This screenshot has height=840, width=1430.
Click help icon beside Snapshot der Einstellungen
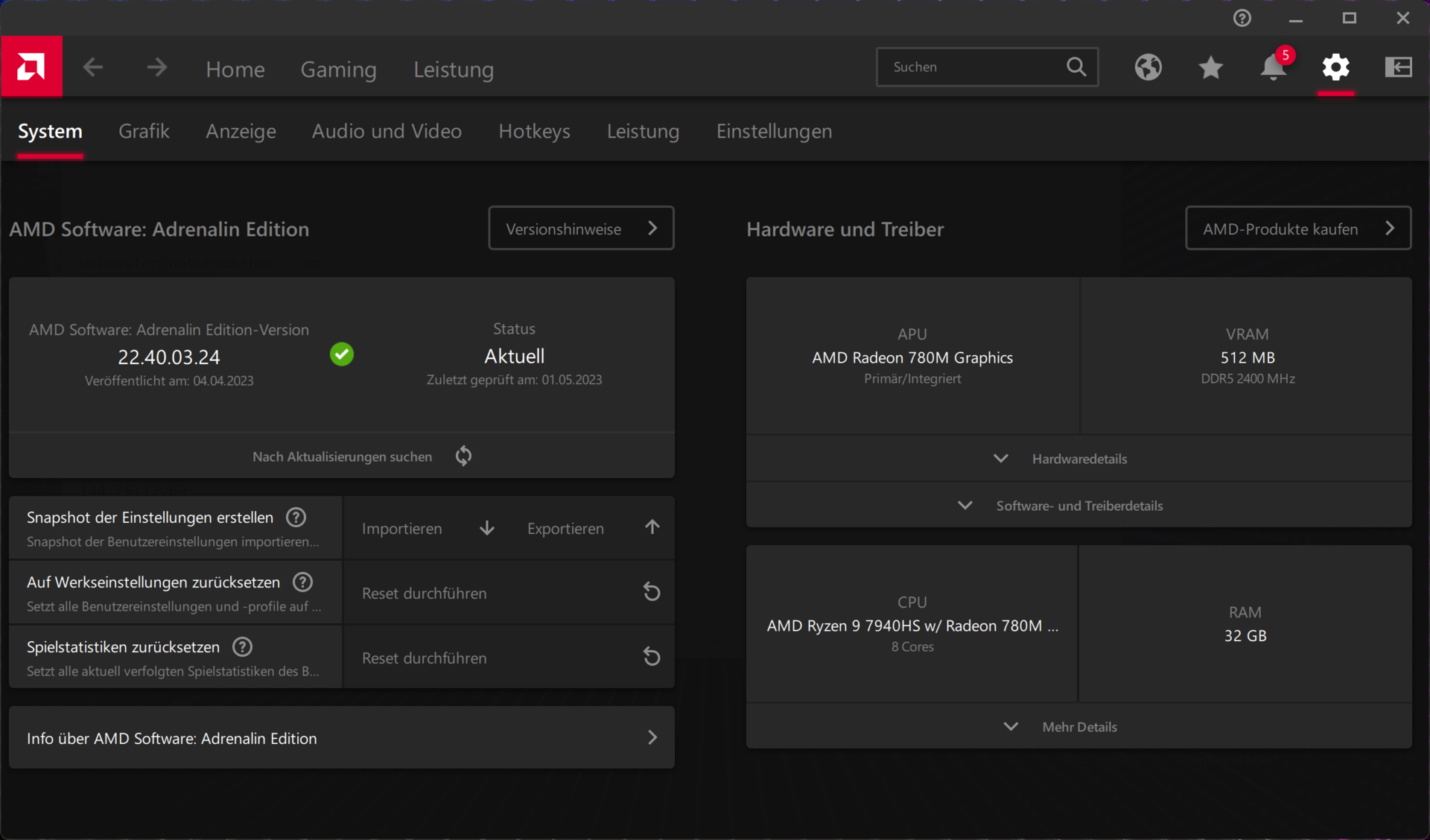click(296, 517)
